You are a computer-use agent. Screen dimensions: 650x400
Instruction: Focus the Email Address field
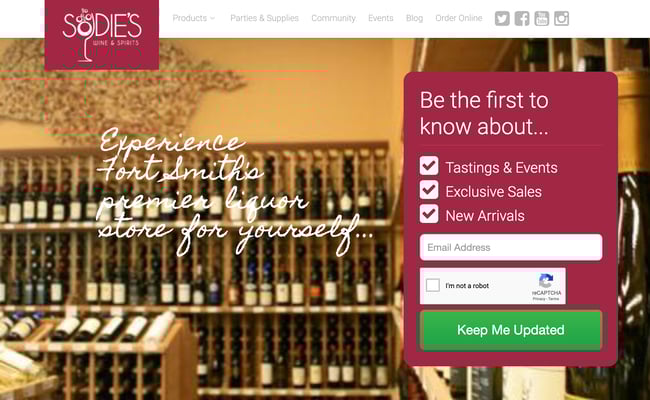coord(511,247)
